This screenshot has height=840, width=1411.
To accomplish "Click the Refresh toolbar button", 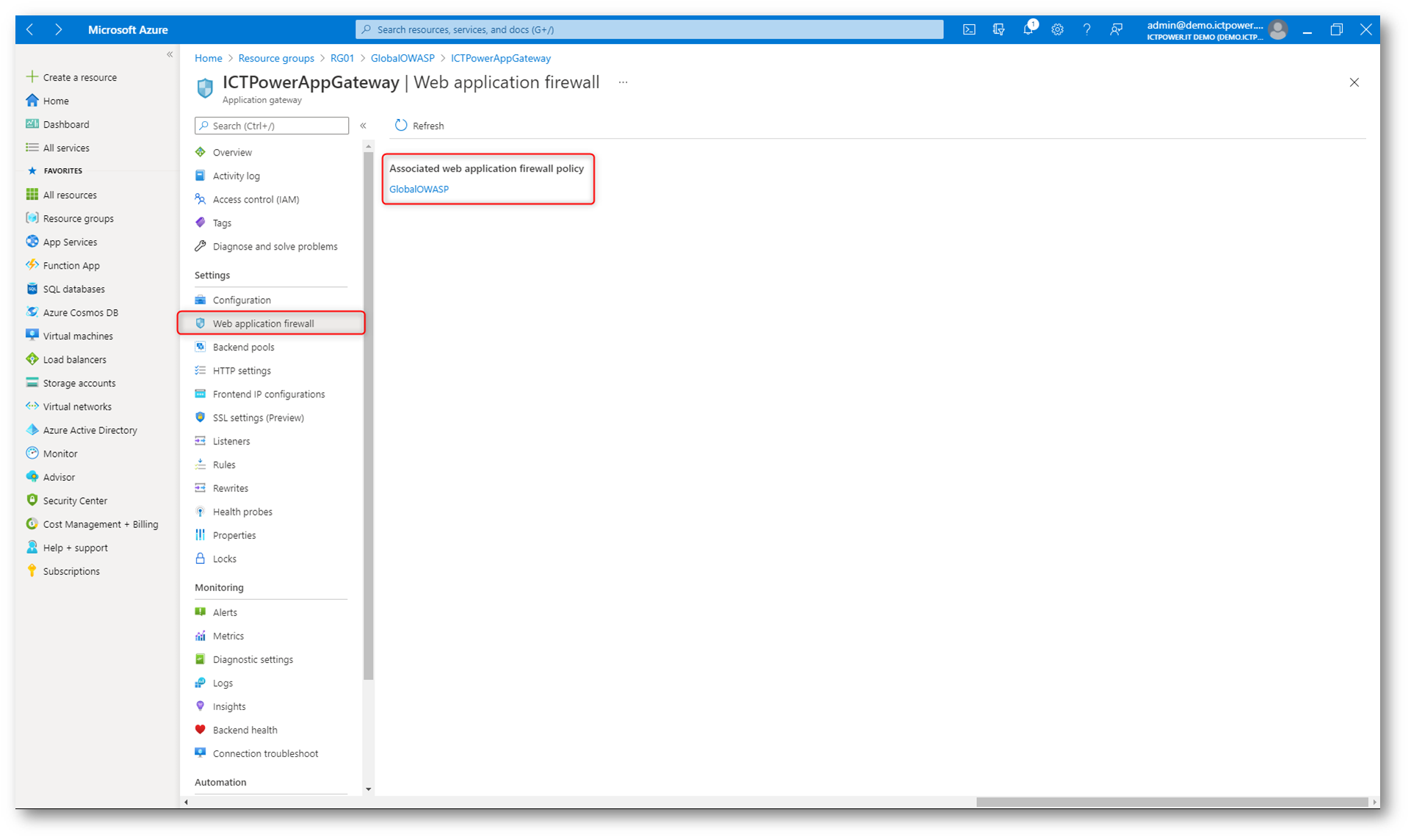I will (x=419, y=126).
